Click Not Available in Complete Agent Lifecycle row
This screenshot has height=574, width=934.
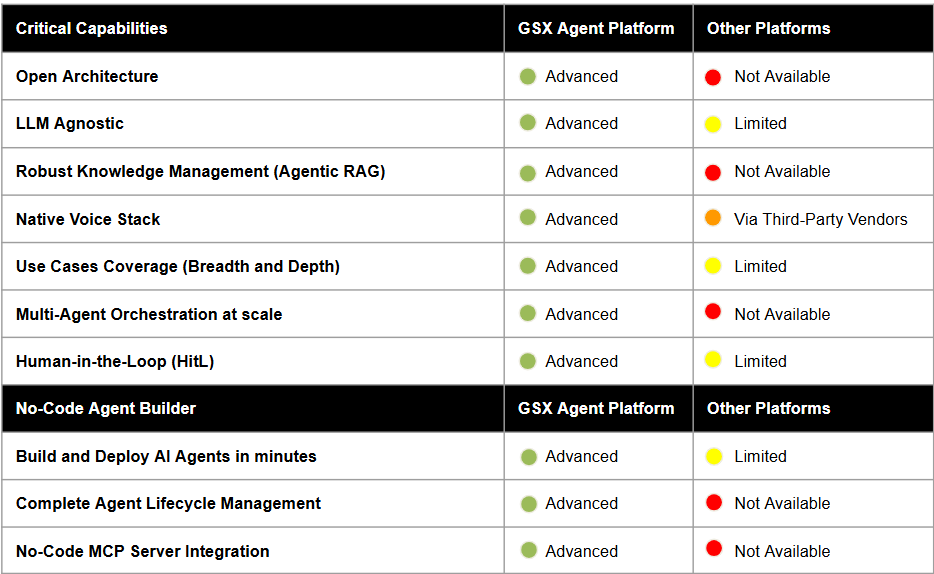coord(782,504)
